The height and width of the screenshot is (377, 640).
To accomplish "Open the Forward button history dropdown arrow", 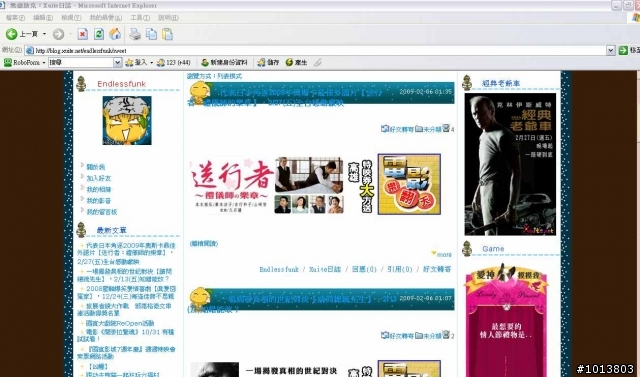I will click(70, 34).
